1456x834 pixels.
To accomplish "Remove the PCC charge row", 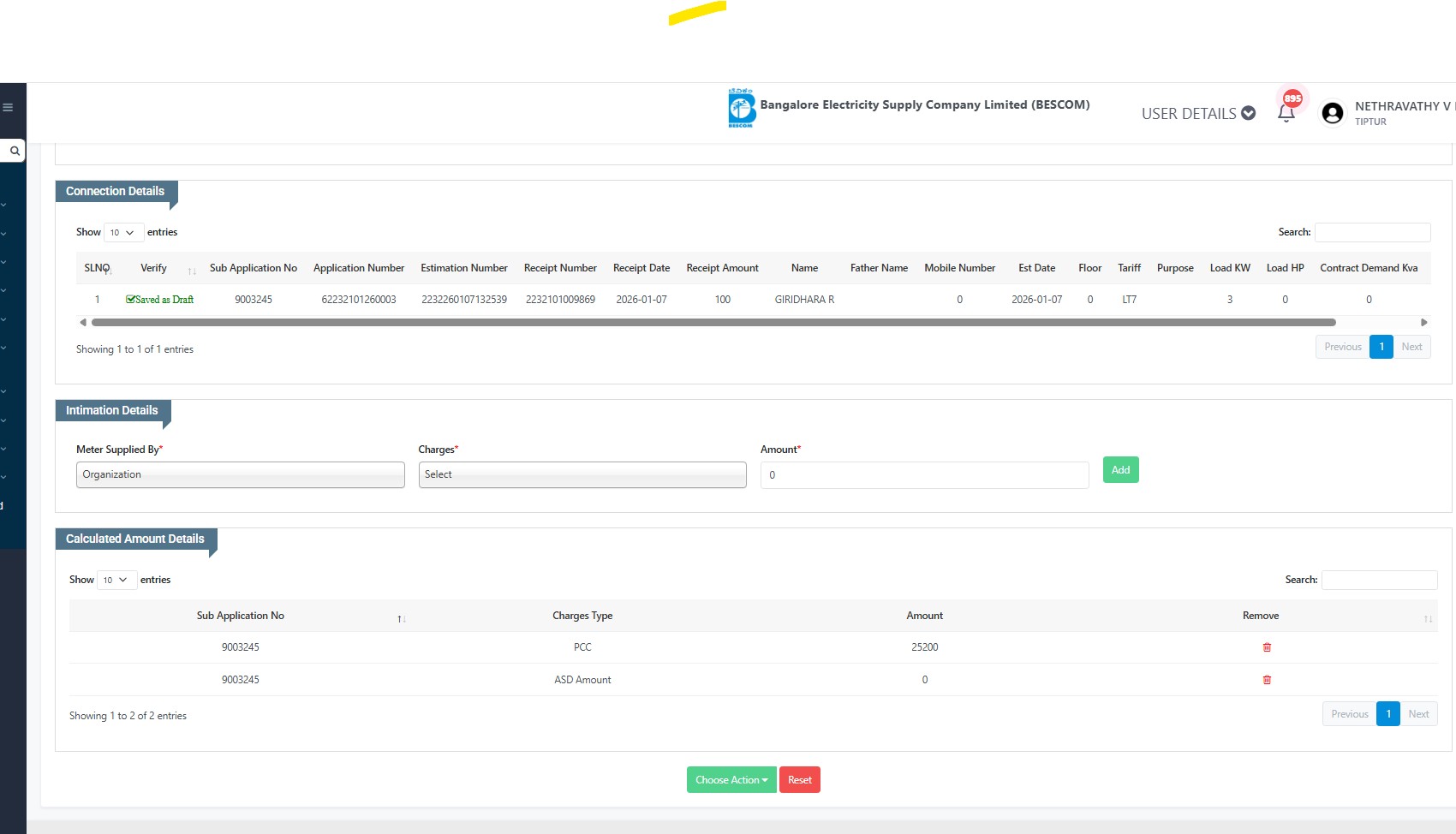I will (1267, 647).
